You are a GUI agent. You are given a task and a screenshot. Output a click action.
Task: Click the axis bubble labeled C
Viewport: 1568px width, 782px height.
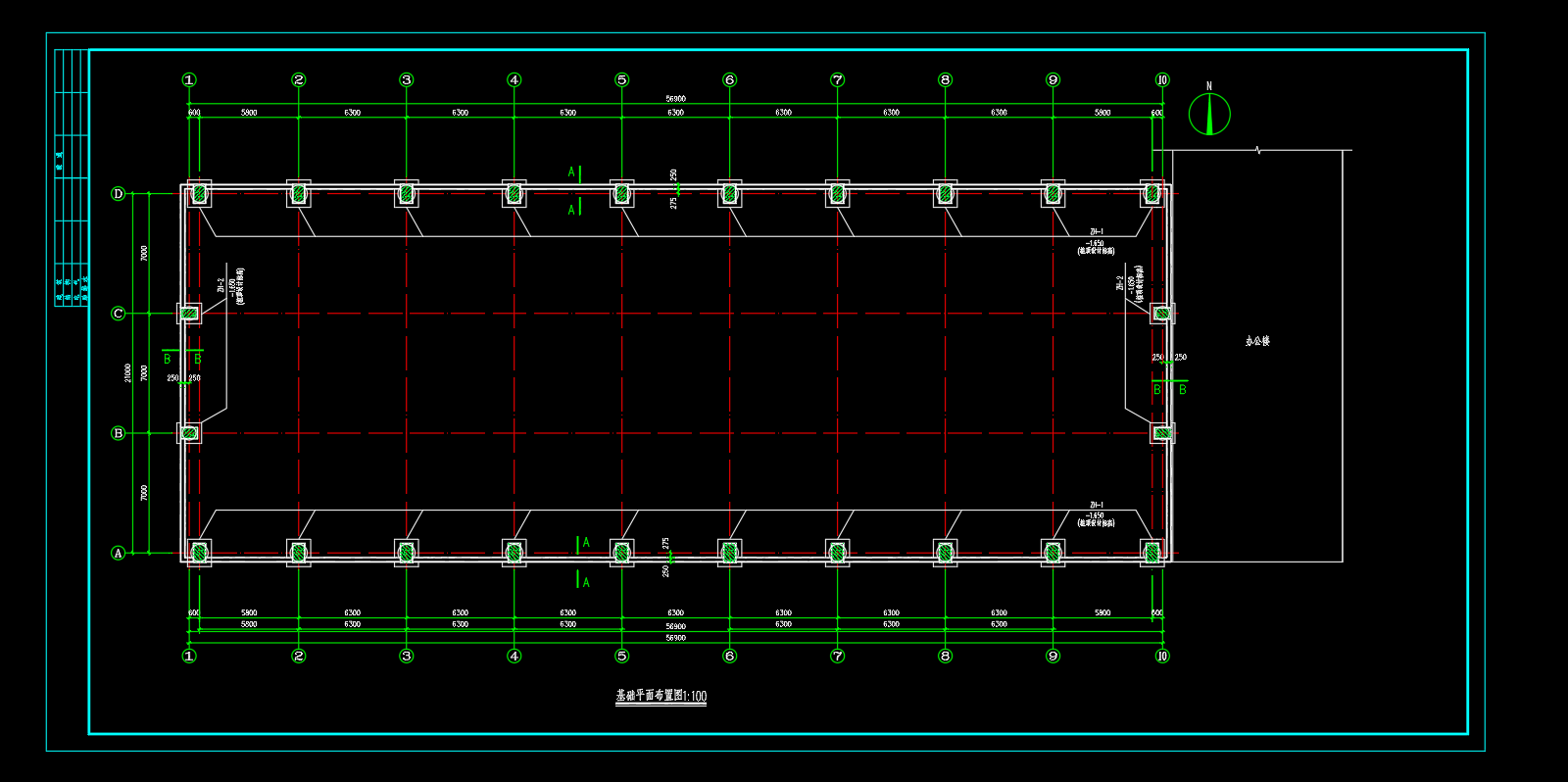119,314
